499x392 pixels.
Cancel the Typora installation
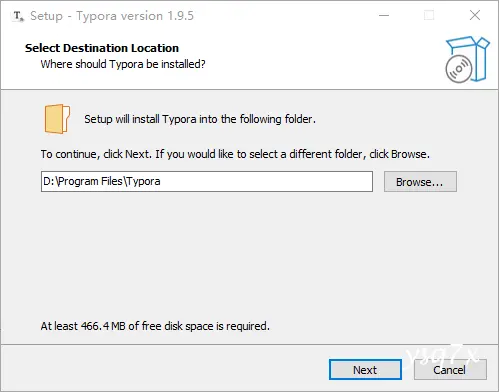point(450,370)
